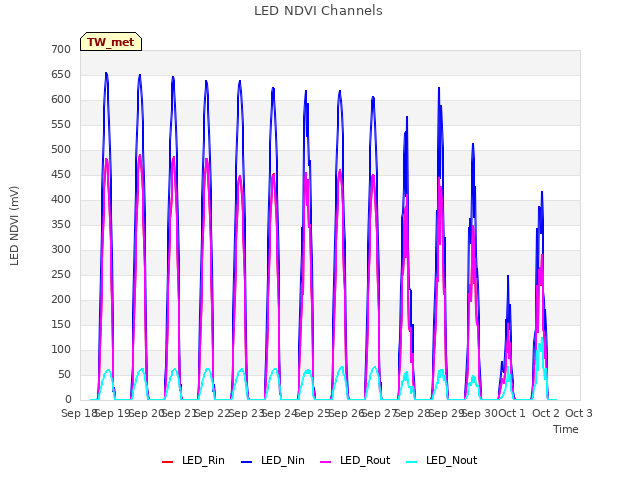
Task: Click the red LED_Rin legend color marker
Action: [x=167, y=462]
